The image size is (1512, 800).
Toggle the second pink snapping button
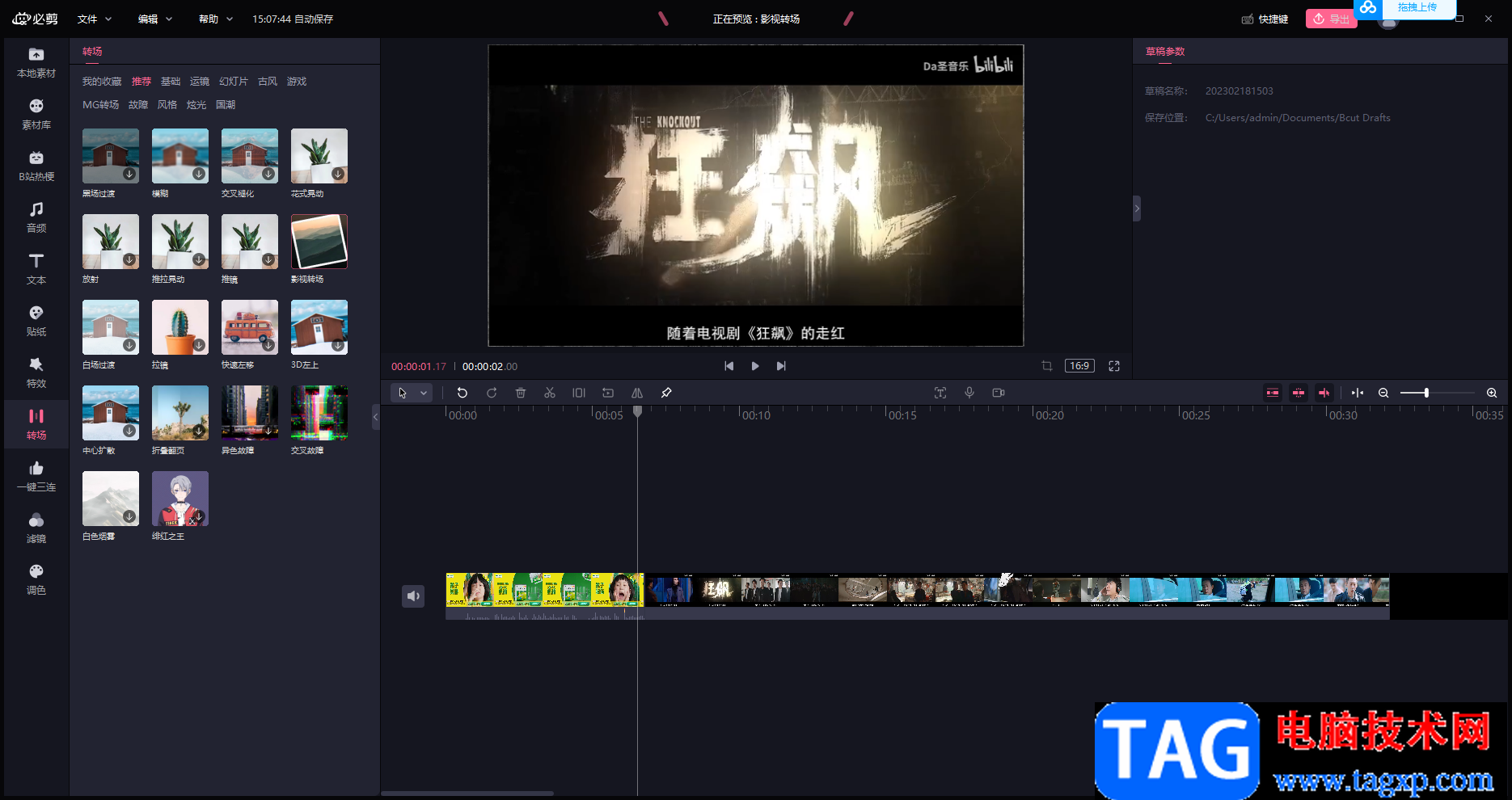coord(1299,393)
